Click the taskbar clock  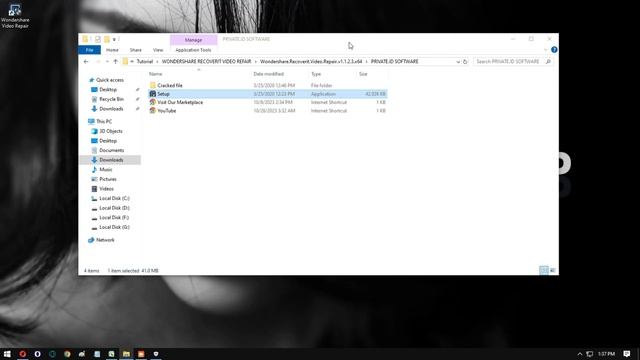click(x=606, y=354)
